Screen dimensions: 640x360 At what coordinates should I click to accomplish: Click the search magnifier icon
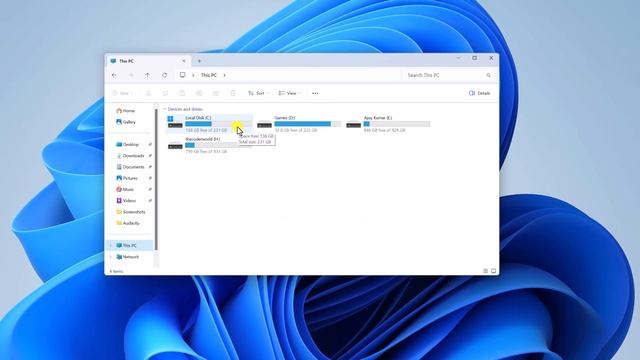pyautogui.click(x=488, y=75)
